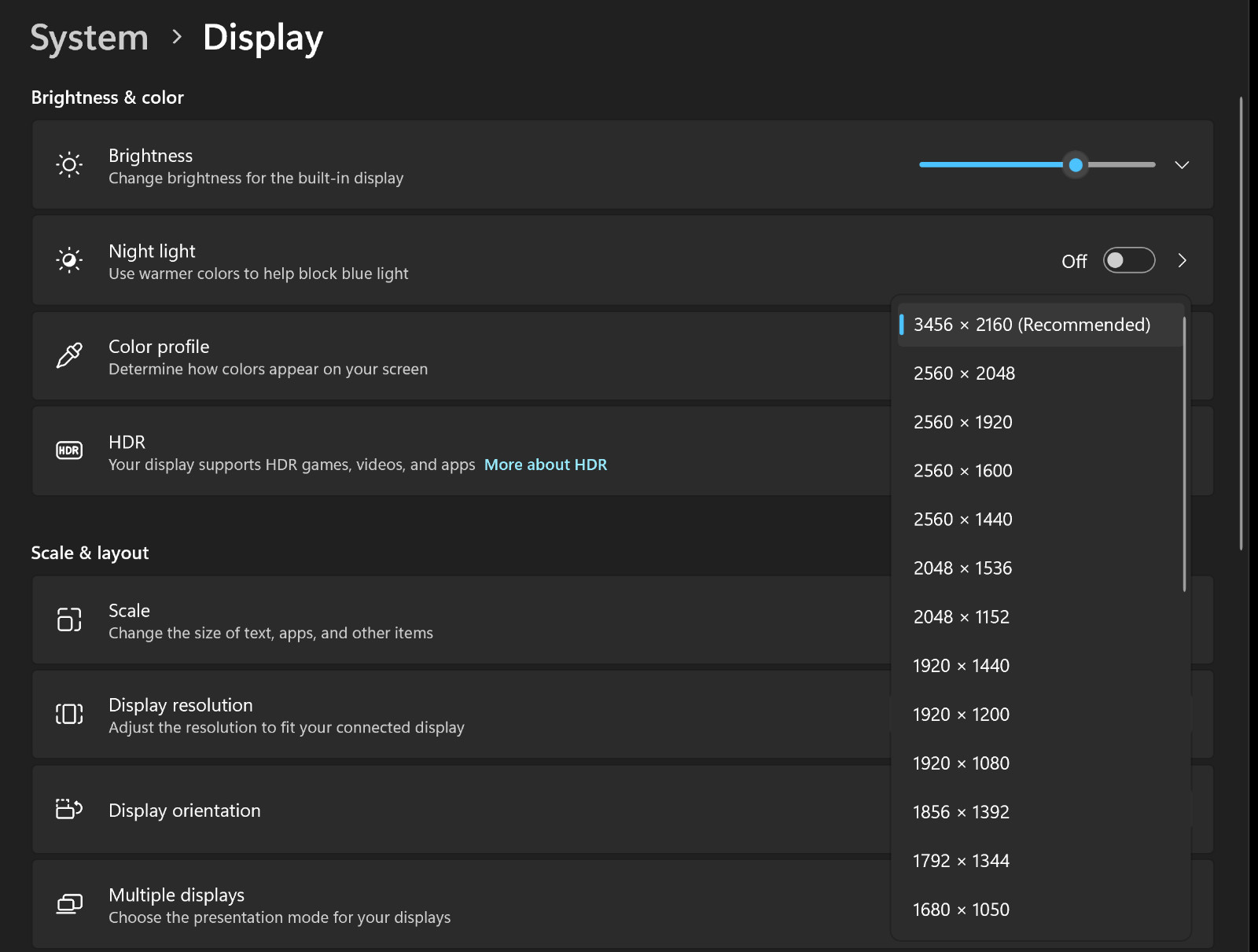Click the Display orientation icon
The height and width of the screenshot is (952, 1258).
[x=69, y=809]
